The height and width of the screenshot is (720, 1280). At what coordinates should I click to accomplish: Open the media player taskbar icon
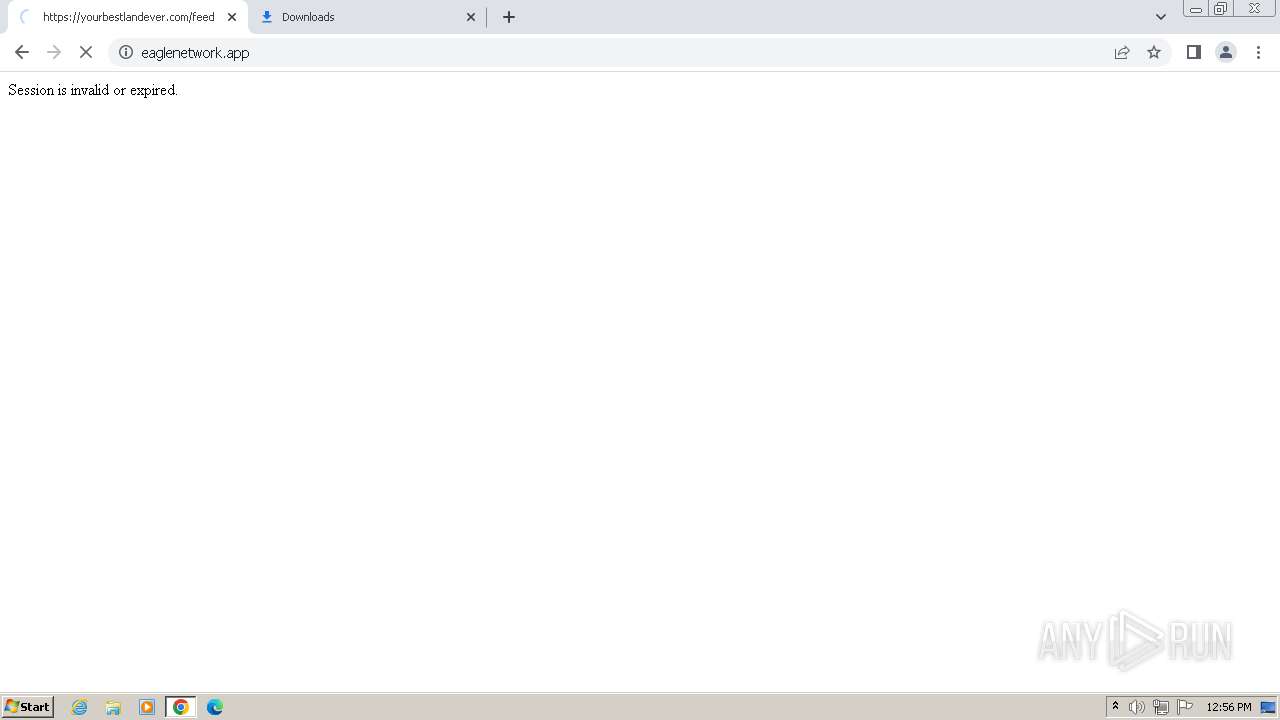click(x=147, y=707)
